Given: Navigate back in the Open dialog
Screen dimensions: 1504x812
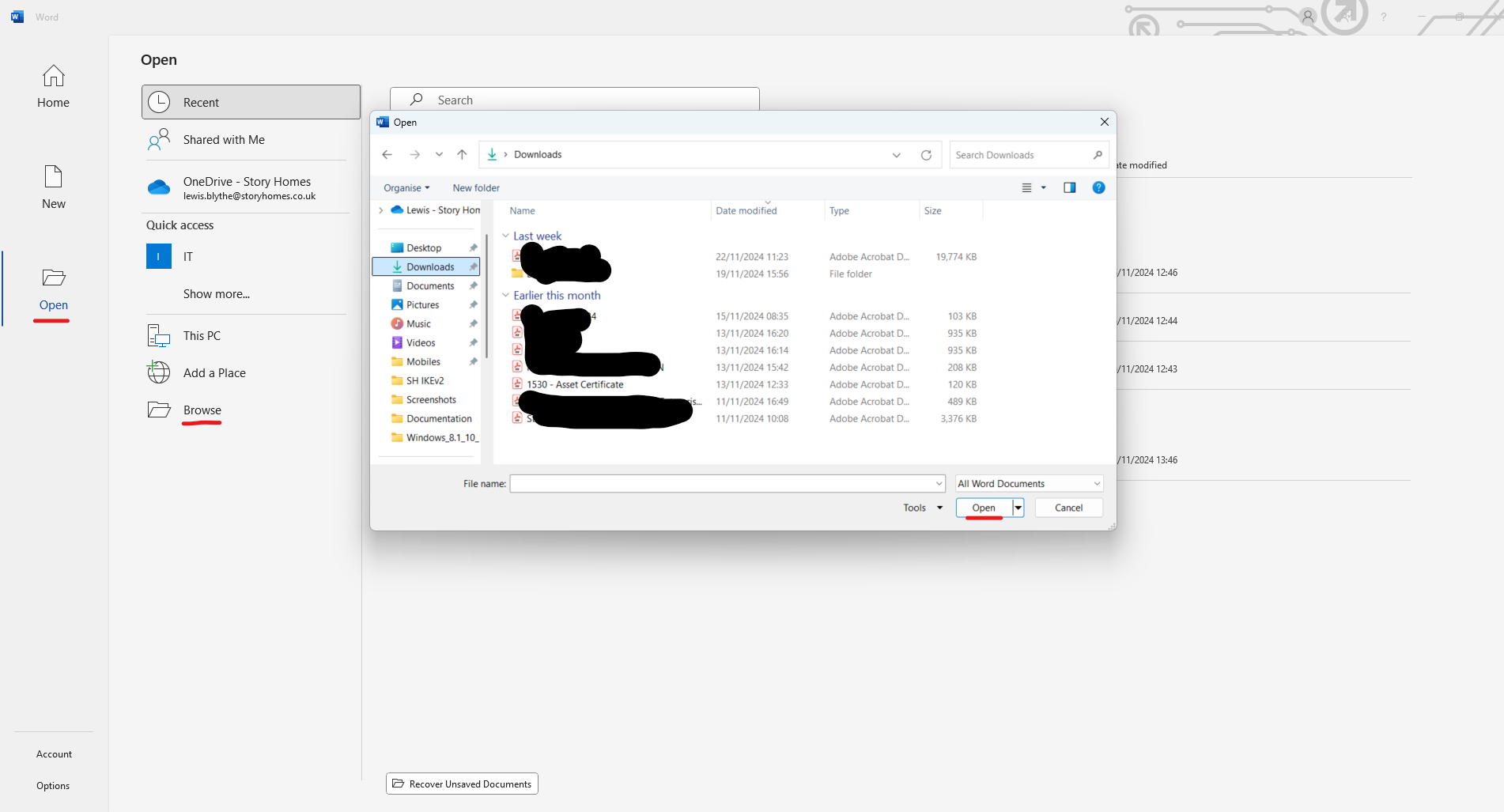Looking at the screenshot, I should [x=387, y=155].
